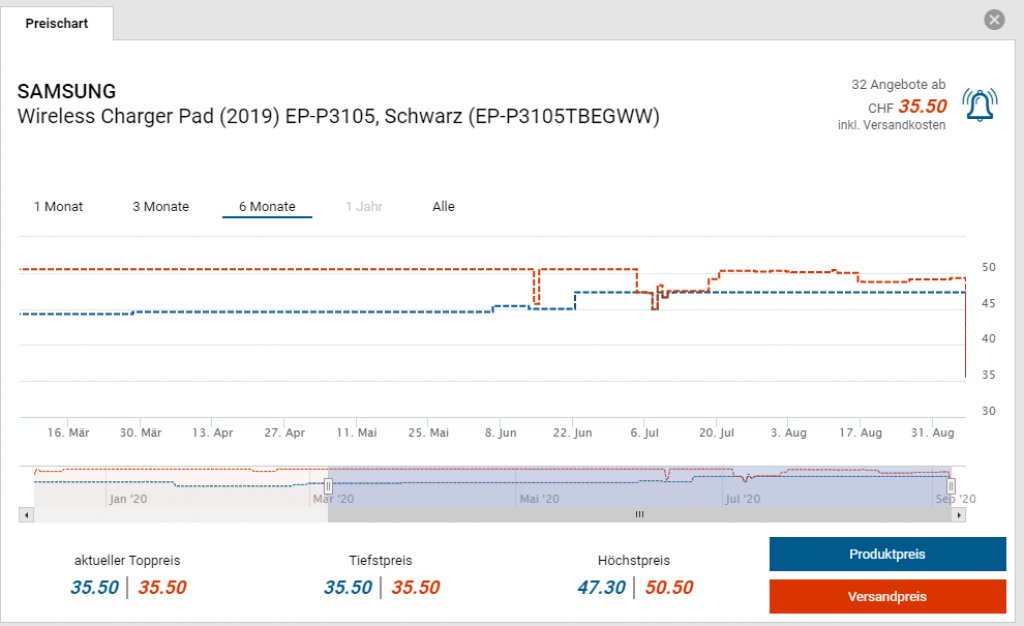Viewport: 1024px width, 626px height.
Task: Click the navigator scrollbar grip
Action: (639, 515)
